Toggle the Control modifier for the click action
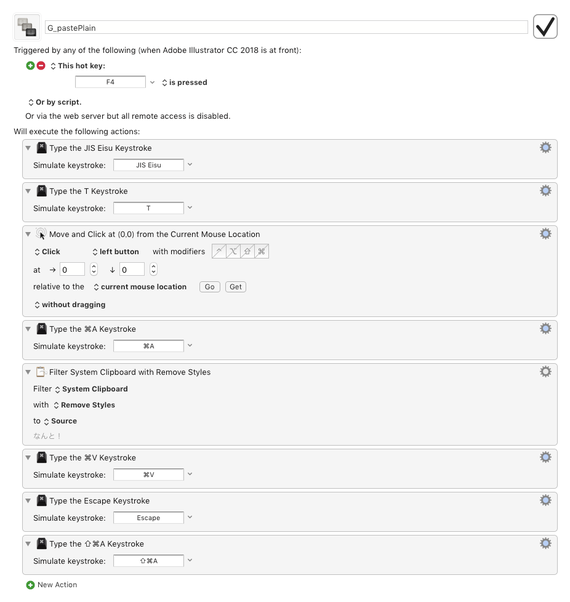570x602 pixels. pos(219,251)
